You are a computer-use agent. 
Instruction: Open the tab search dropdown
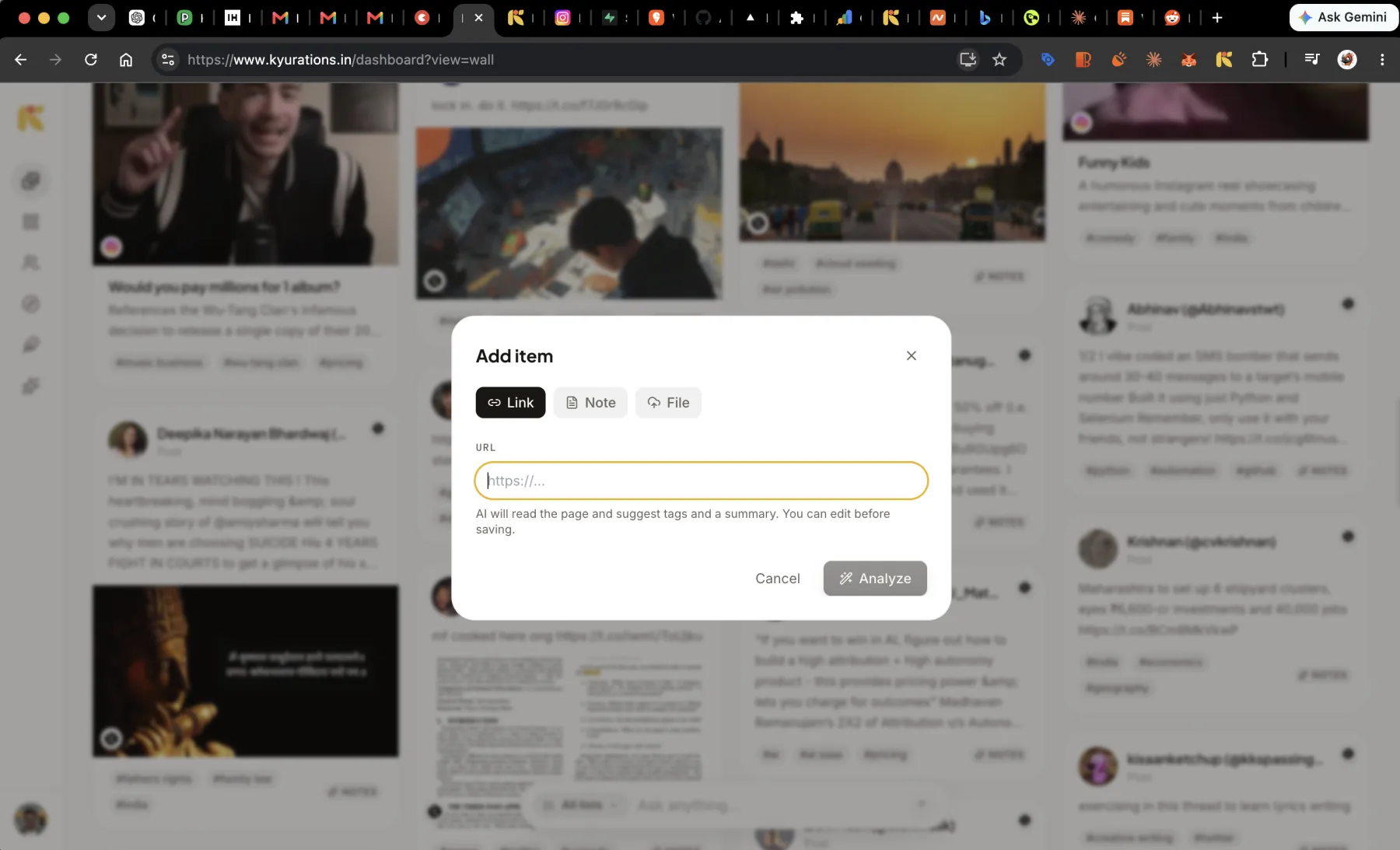[101, 17]
